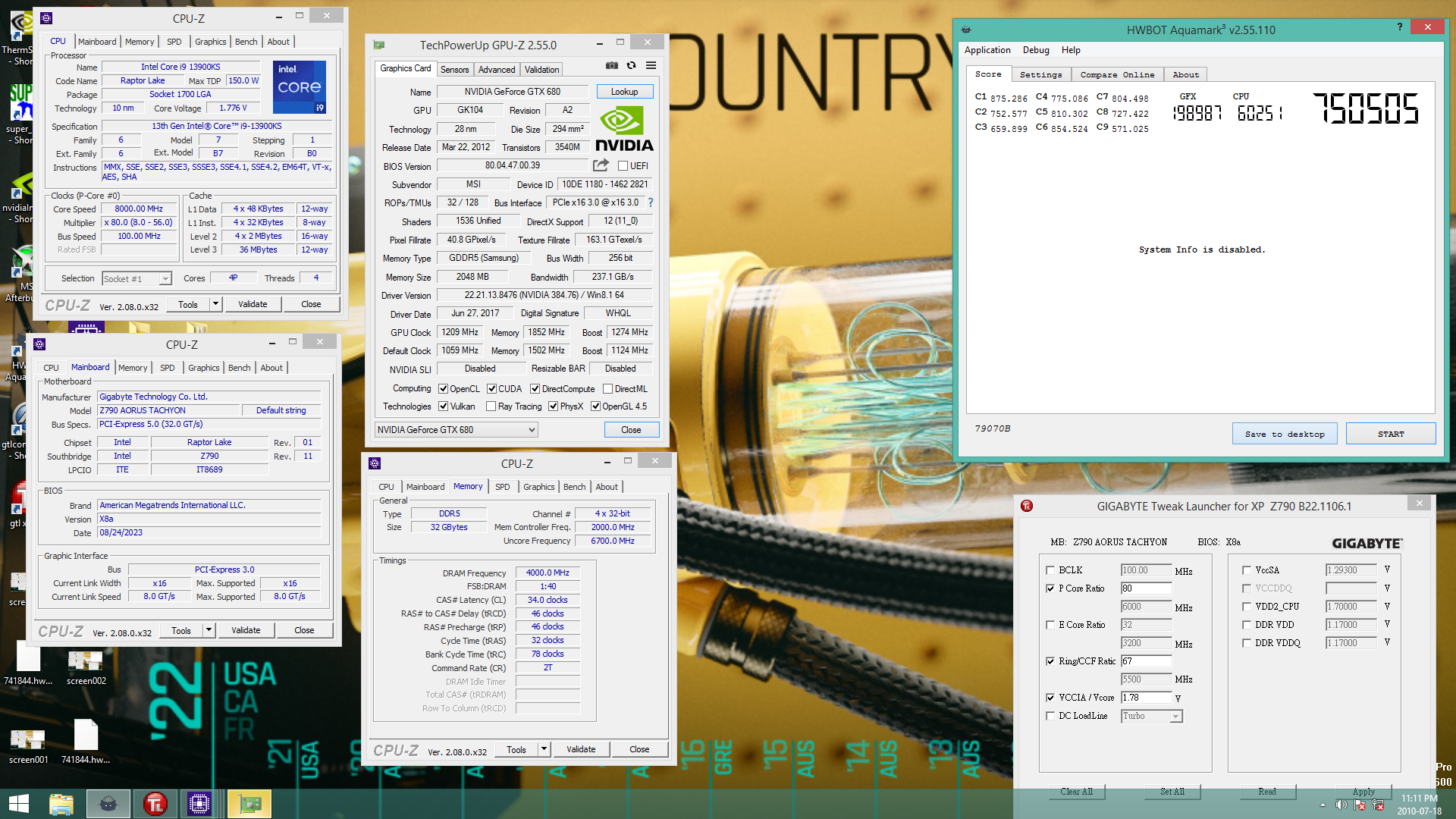Click the Intel Core i9 logo in CPU-Z

[300, 86]
